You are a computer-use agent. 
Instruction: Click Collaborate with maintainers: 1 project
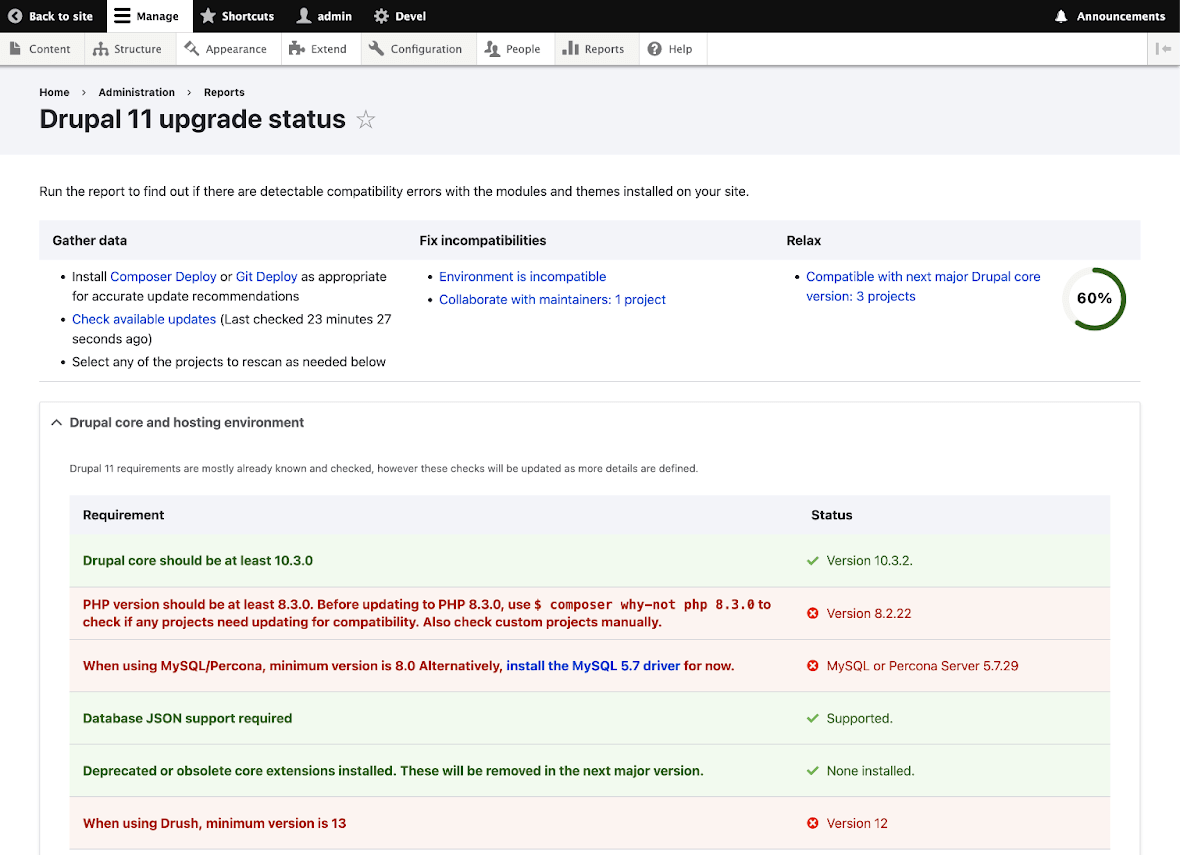click(552, 299)
